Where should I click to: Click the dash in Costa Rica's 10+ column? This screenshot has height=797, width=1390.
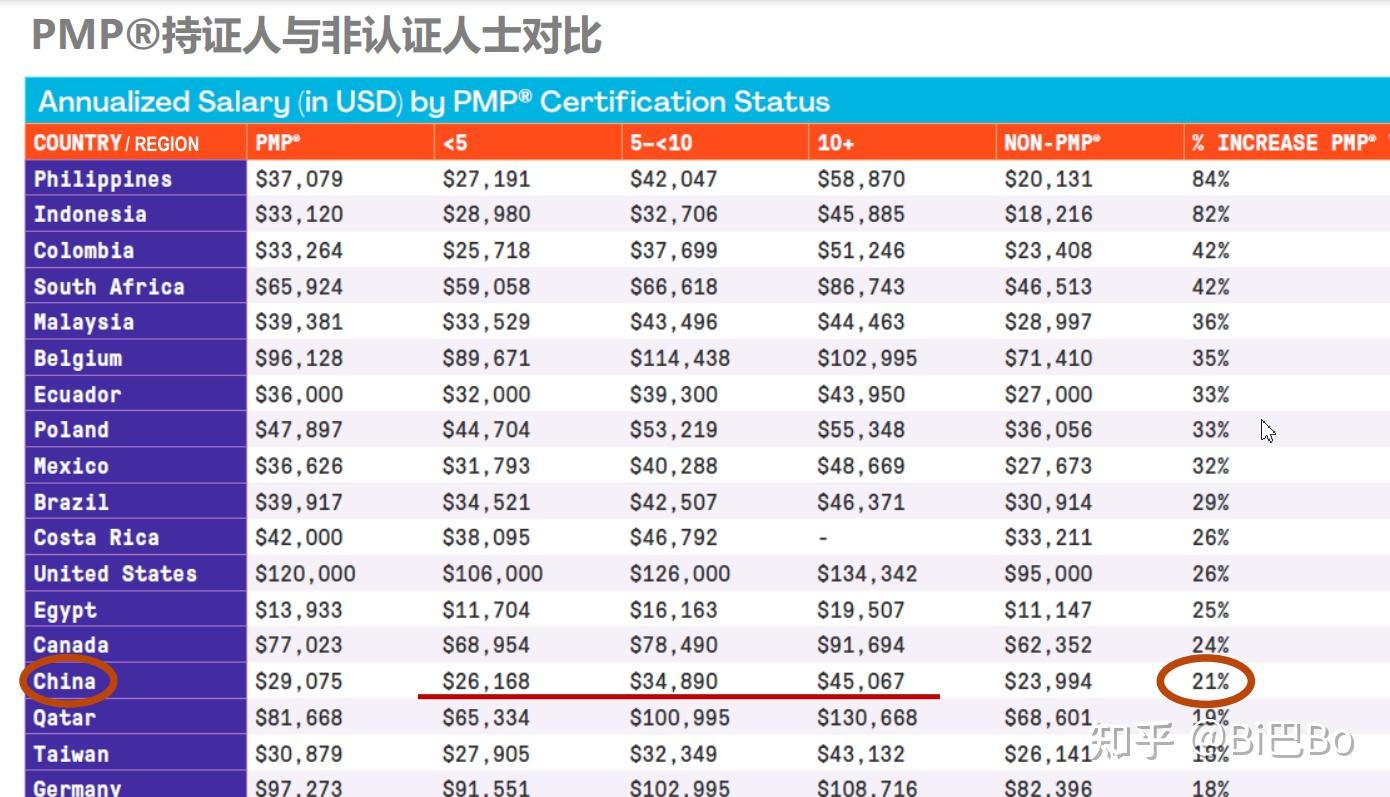pyautogui.click(x=822, y=537)
